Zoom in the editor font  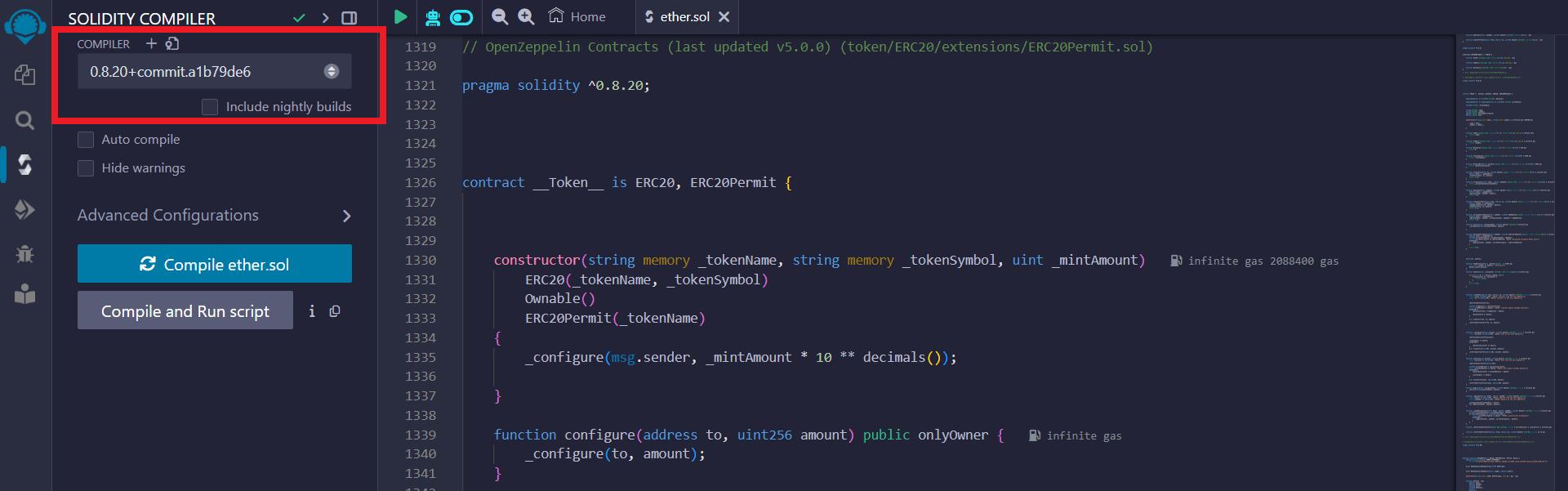point(527,16)
